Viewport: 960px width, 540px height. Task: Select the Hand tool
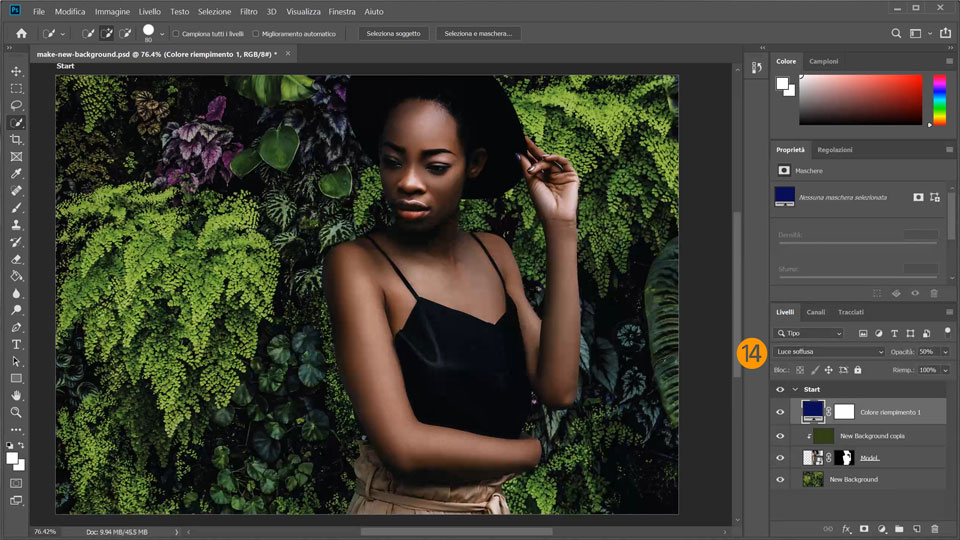pos(16,395)
